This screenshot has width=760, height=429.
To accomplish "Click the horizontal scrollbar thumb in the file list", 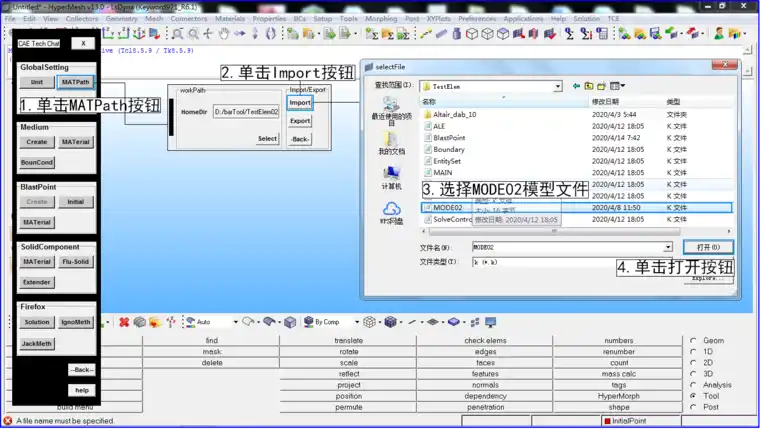I will (554, 231).
